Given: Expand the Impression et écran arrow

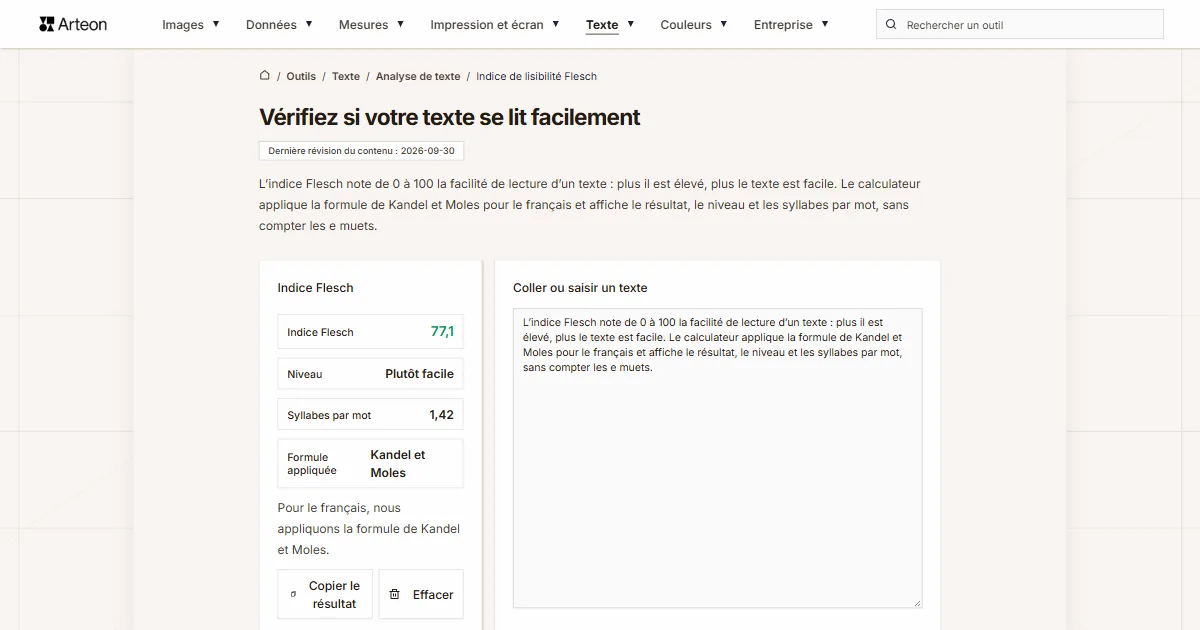Looking at the screenshot, I should [x=555, y=23].
